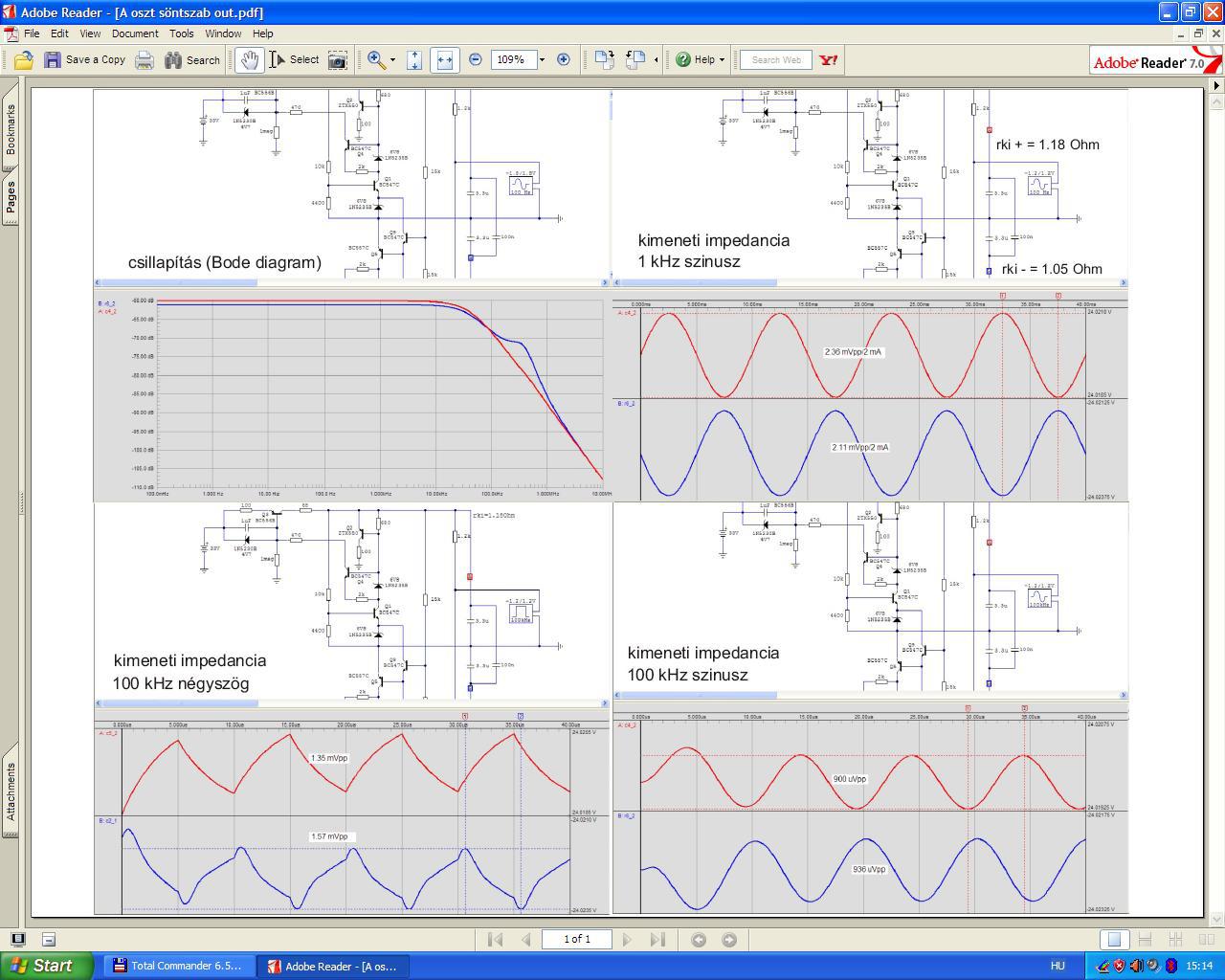This screenshot has width=1225, height=980.
Task: Expand the Help button dropdown arrow
Action: pos(722,59)
